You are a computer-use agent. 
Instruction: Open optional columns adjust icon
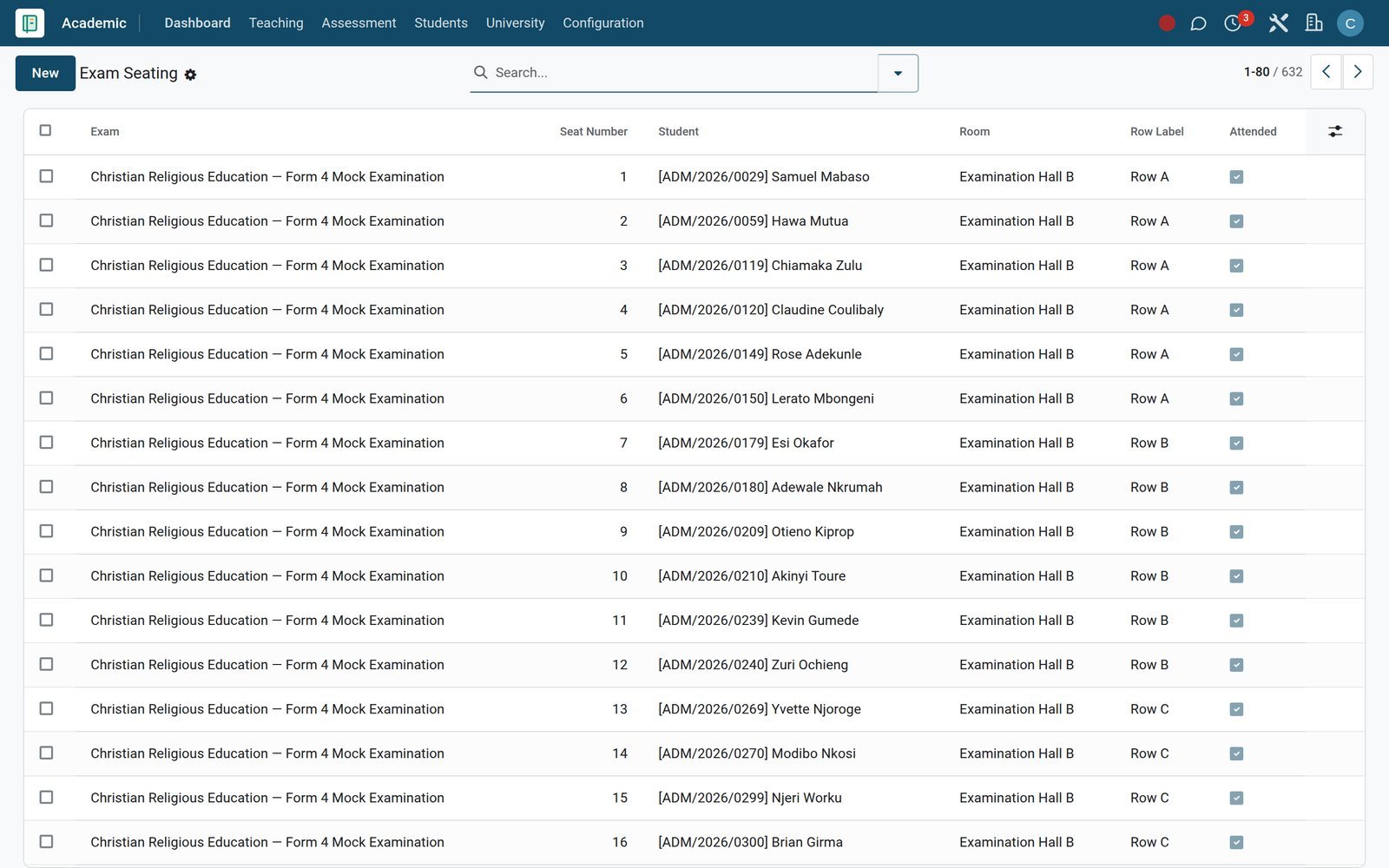(1335, 131)
